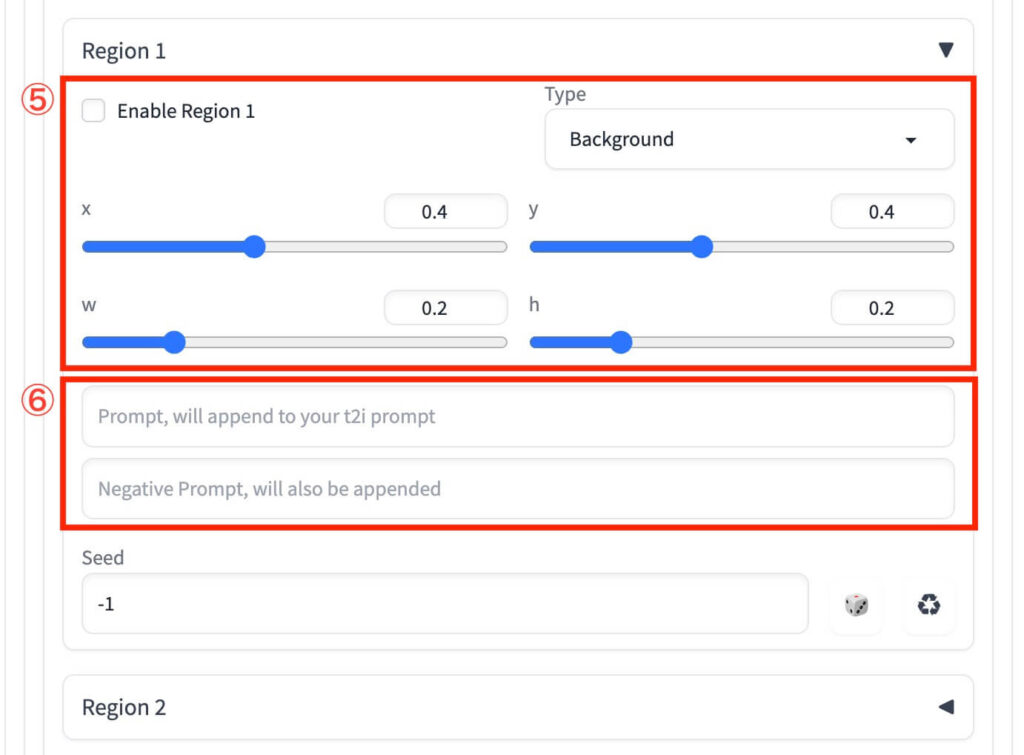The width and height of the screenshot is (1024, 755).
Task: Click the dice icon to randomize seed
Action: (x=856, y=604)
